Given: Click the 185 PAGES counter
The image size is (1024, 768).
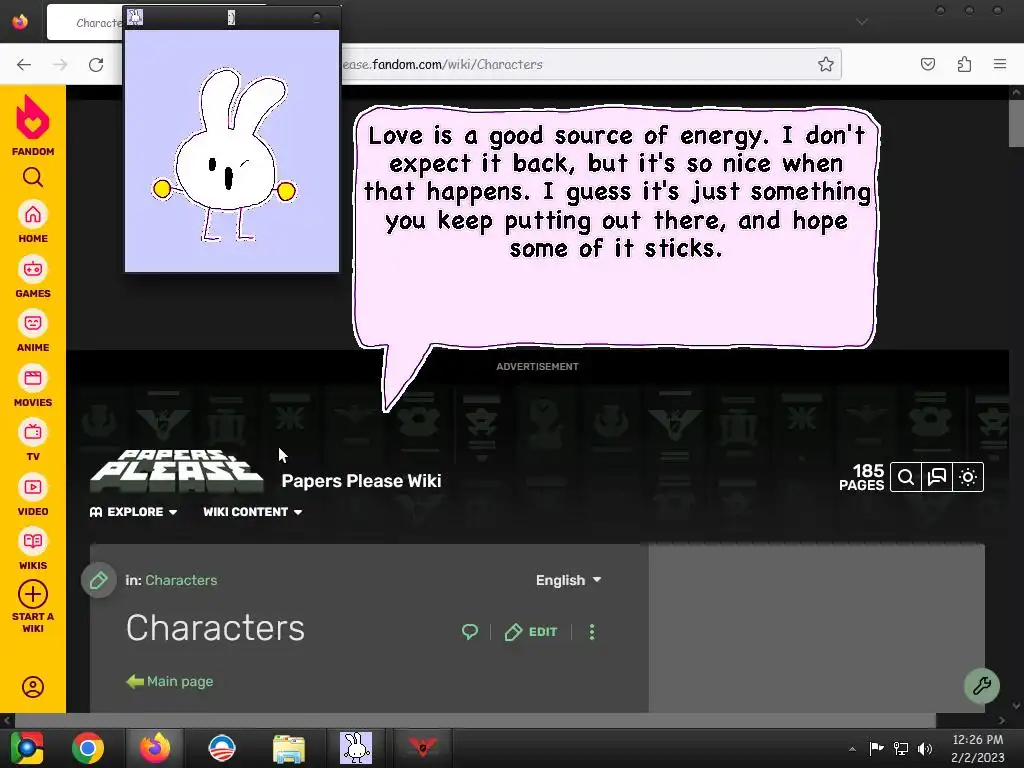Looking at the screenshot, I should [x=862, y=477].
